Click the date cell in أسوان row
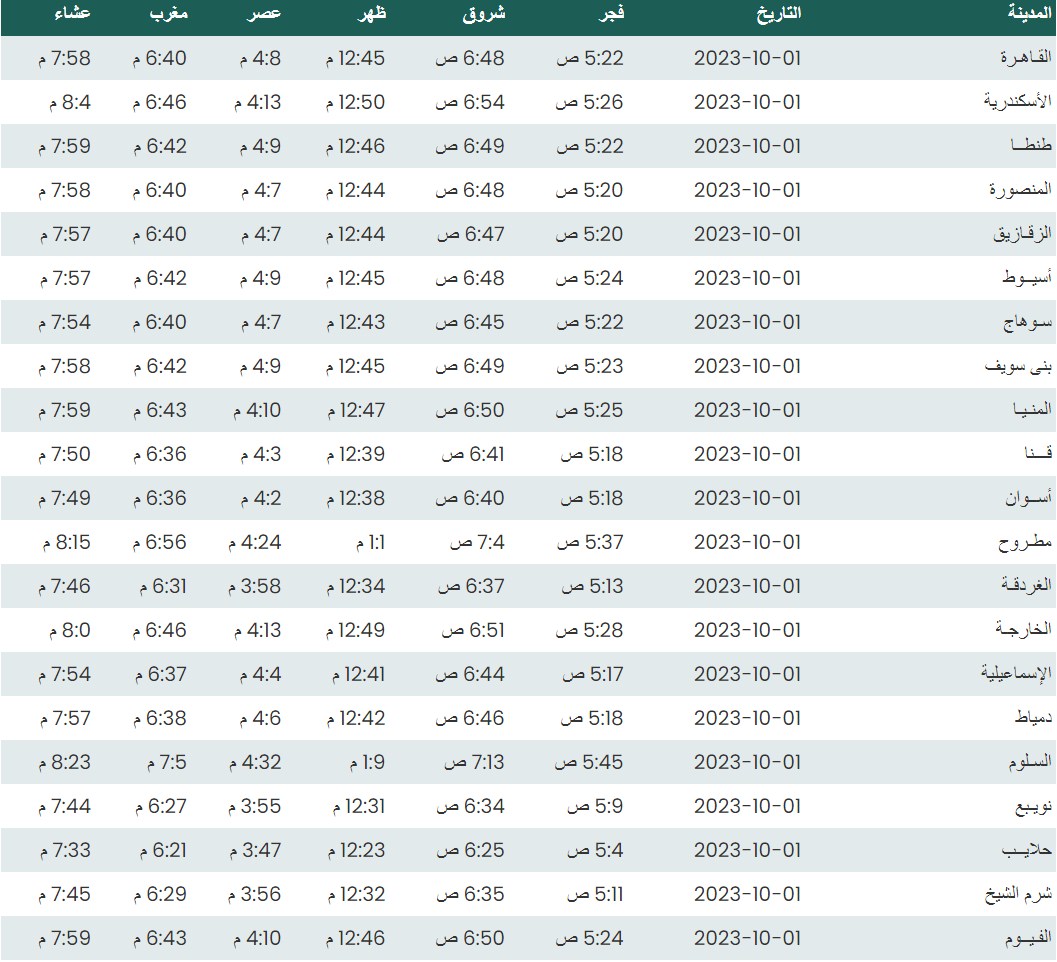Screen dimensions: 1057x962 (x=747, y=498)
